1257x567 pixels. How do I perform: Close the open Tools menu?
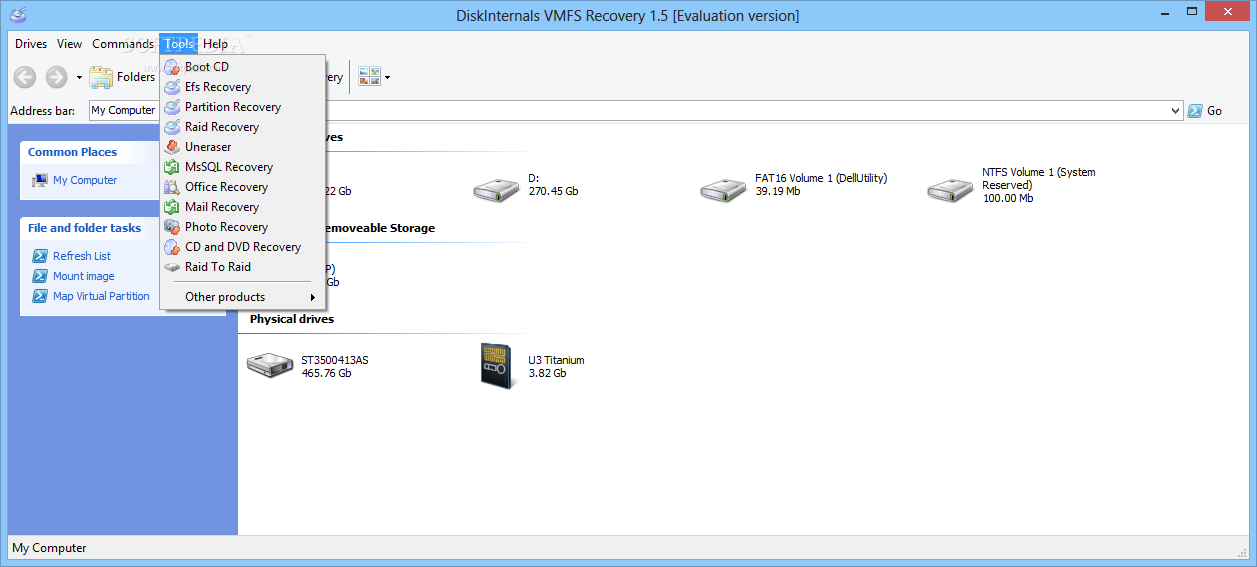179,44
